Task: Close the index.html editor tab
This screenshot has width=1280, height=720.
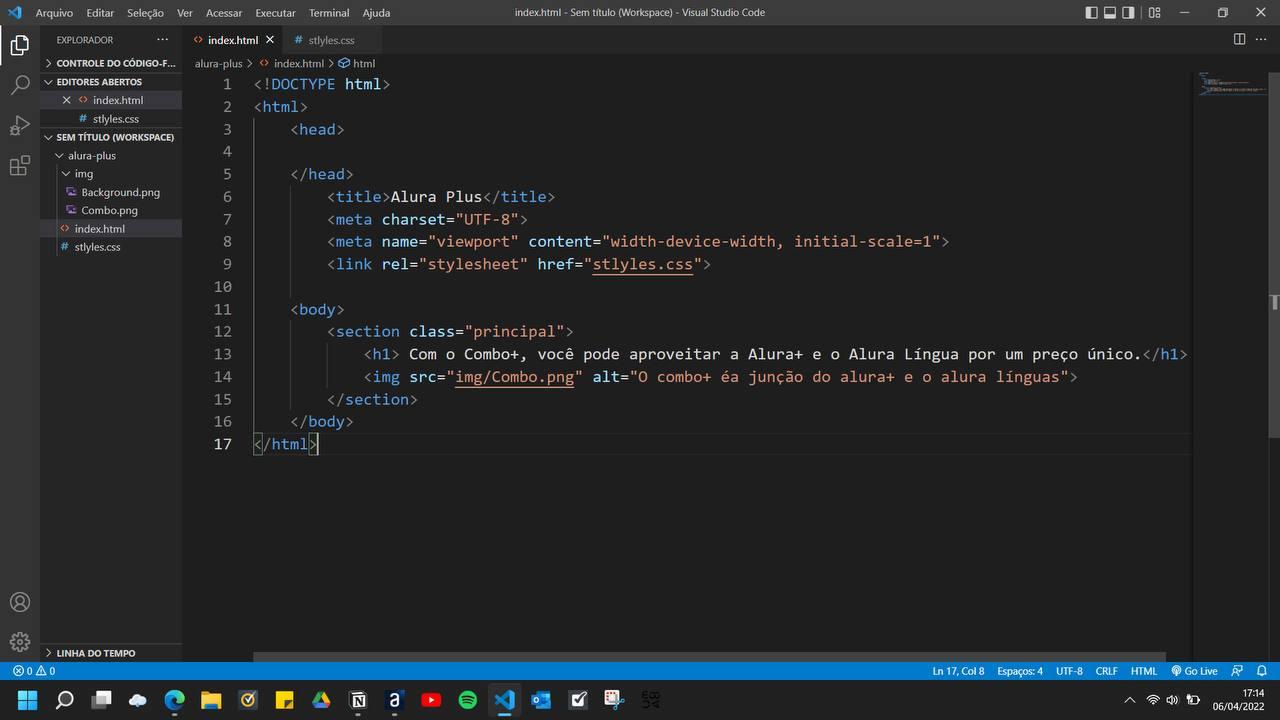Action: click(x=270, y=40)
